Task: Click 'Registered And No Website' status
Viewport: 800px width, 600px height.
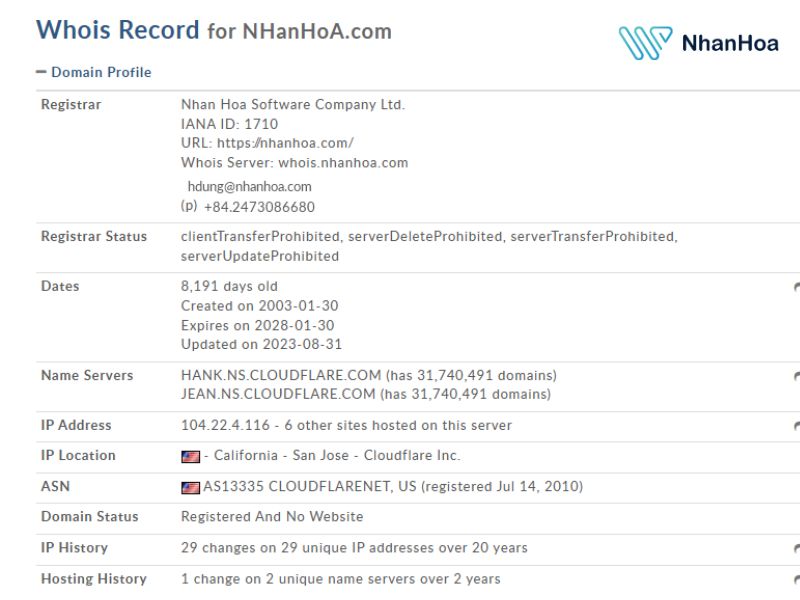Action: tap(272, 516)
